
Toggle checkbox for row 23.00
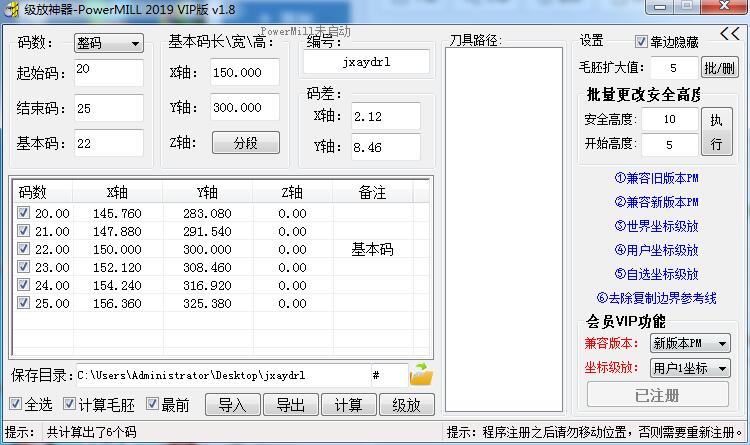tap(23, 267)
